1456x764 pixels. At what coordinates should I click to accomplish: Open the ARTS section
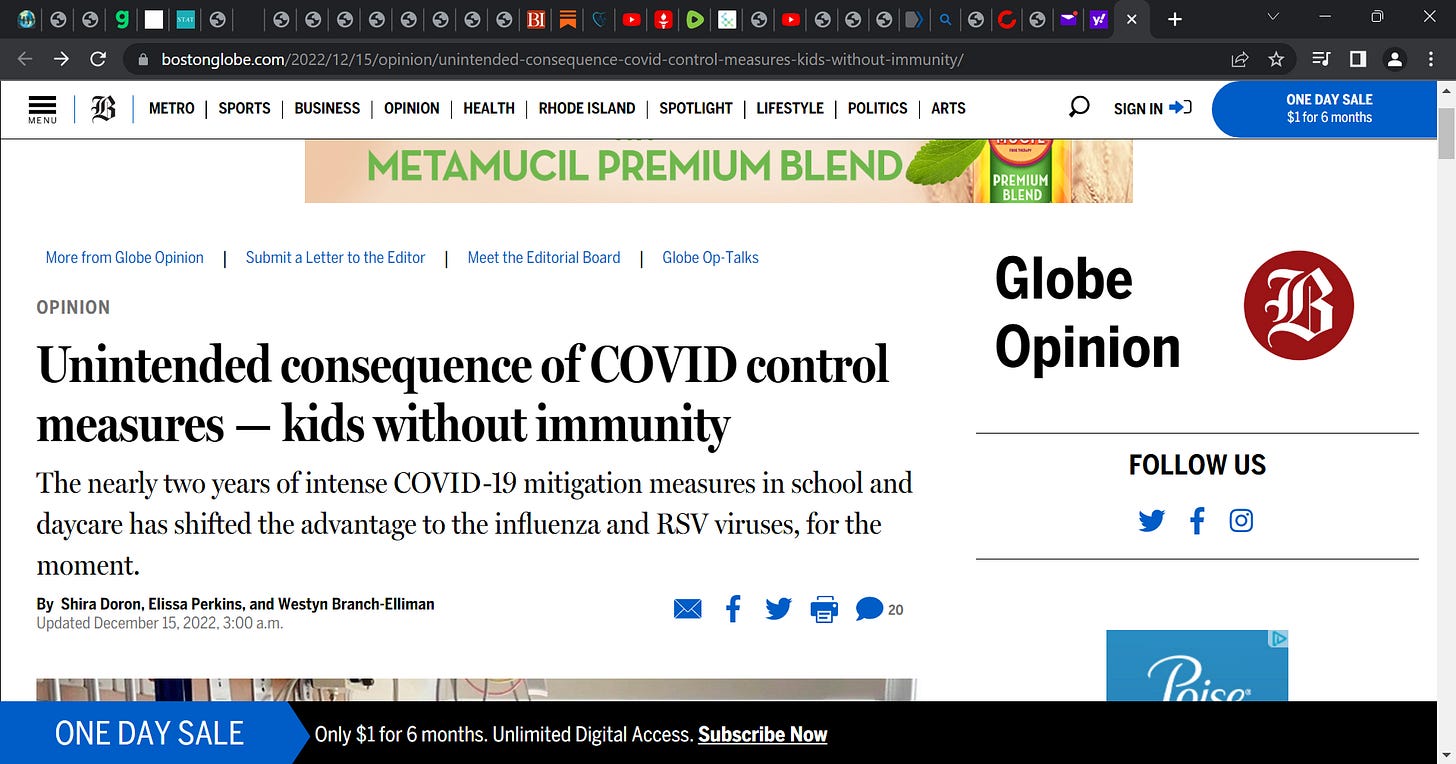pos(948,108)
